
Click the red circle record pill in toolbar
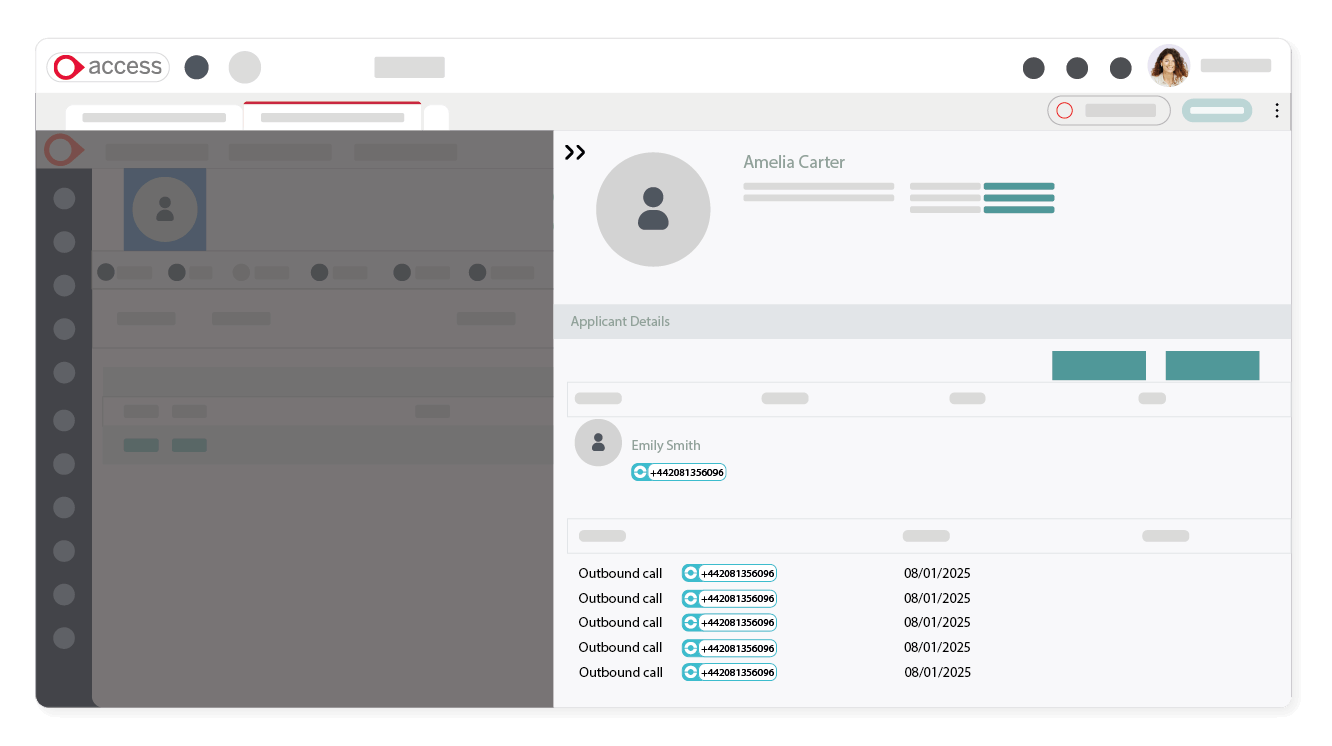(x=1108, y=110)
